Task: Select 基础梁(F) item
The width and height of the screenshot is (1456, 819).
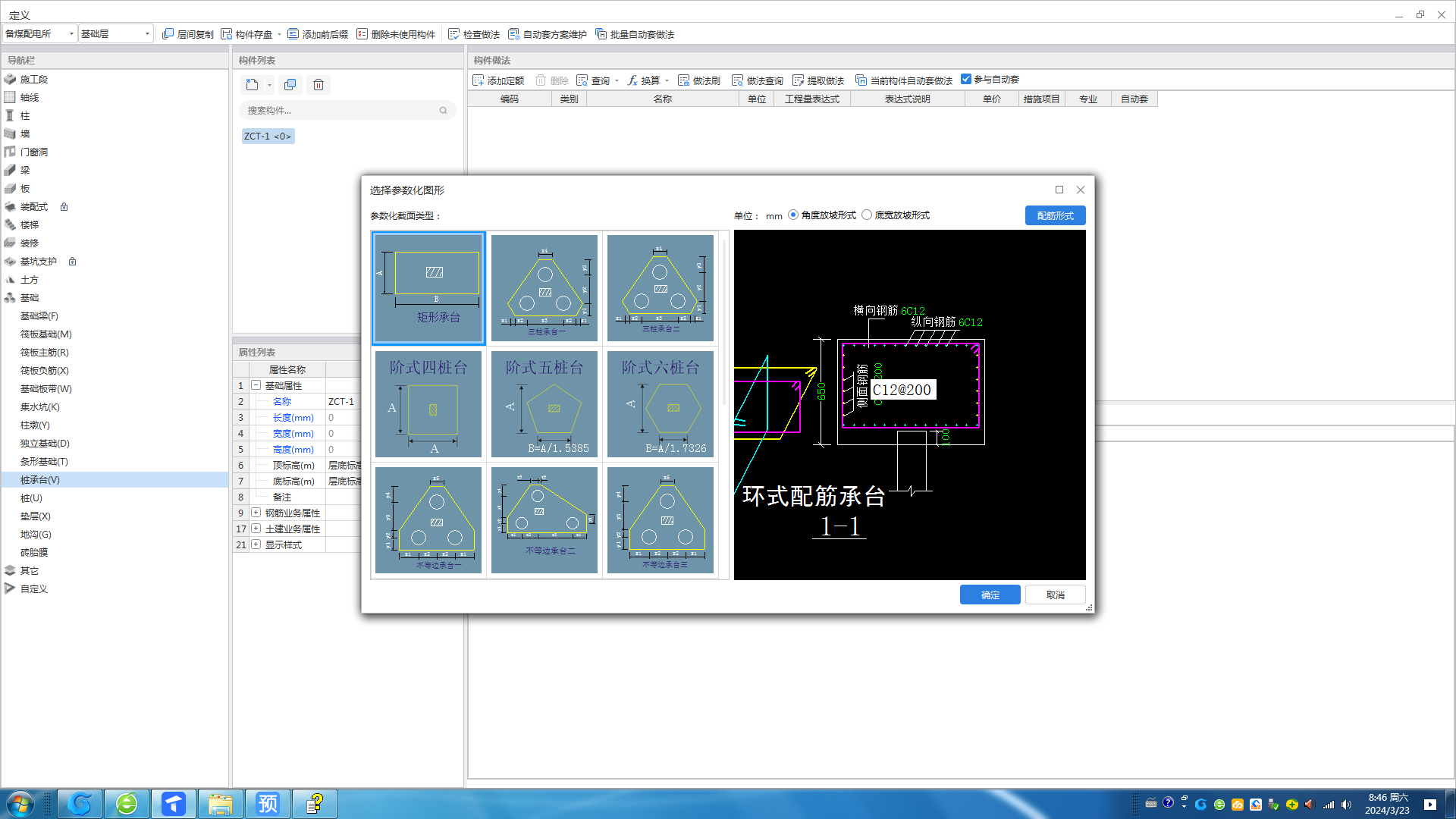Action: click(39, 316)
